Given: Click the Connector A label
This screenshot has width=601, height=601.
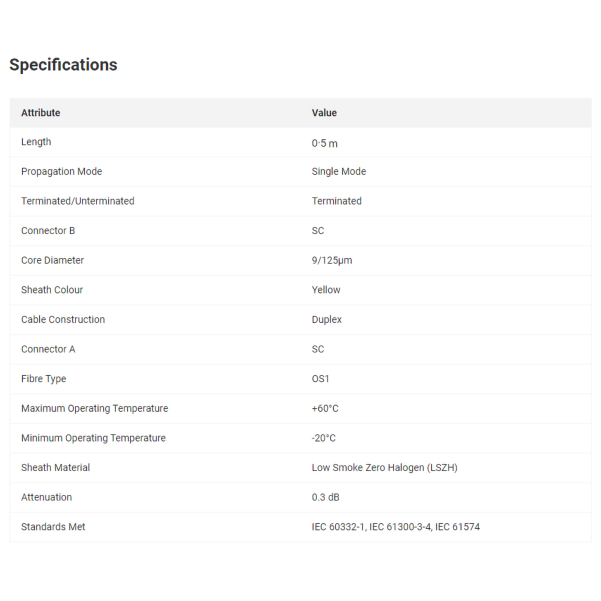Looking at the screenshot, I should click(x=48, y=349).
